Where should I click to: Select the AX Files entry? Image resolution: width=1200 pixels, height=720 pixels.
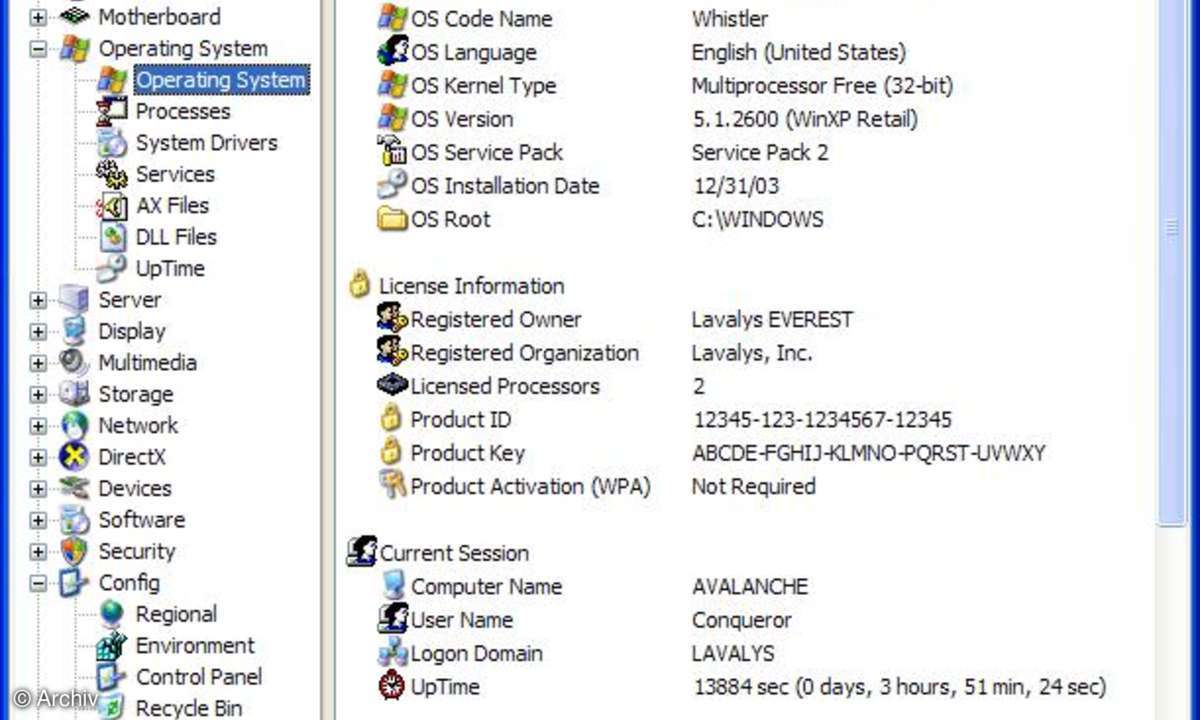[172, 206]
